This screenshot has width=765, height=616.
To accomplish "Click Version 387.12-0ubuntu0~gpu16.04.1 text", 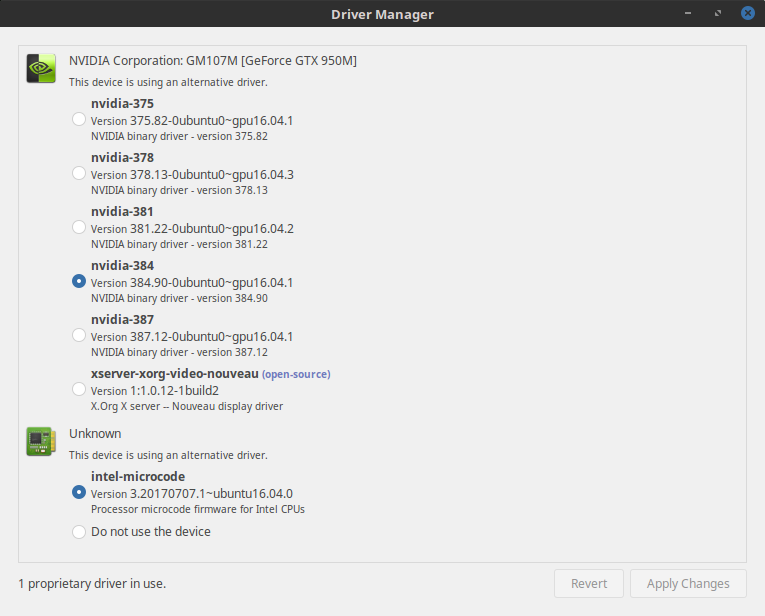I will tap(192, 338).
